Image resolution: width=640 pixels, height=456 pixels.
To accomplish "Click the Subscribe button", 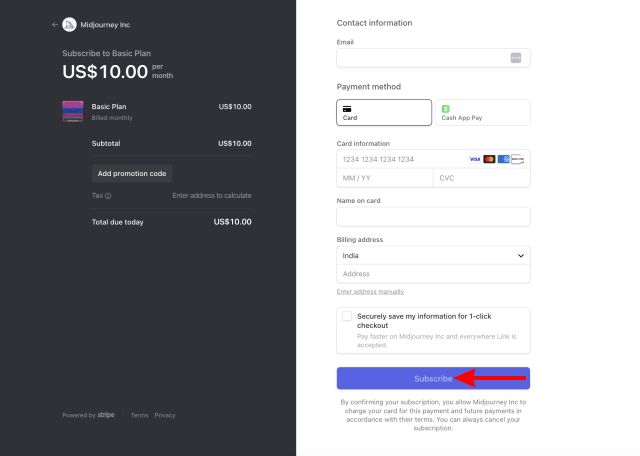I will tap(433, 378).
